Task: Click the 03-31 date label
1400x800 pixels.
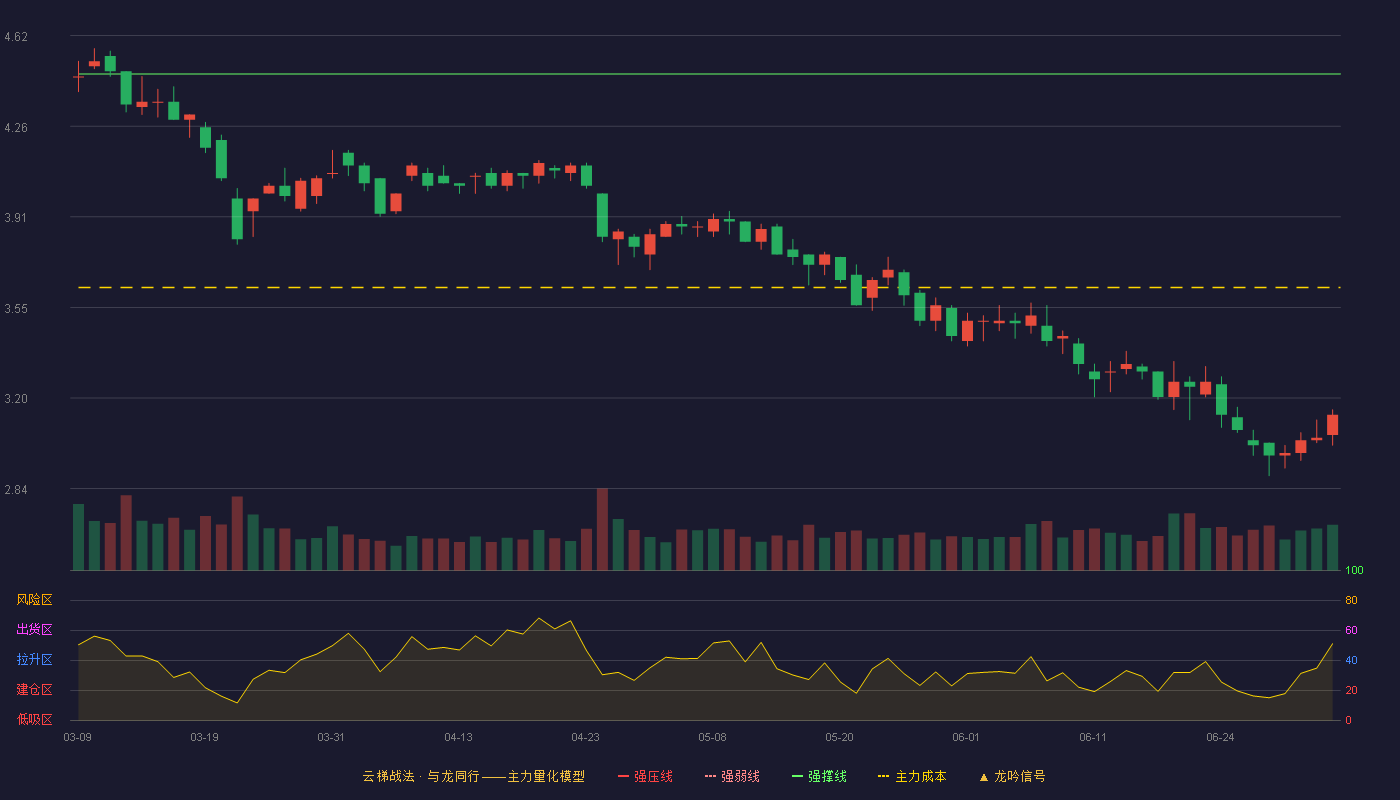Action: [x=331, y=737]
